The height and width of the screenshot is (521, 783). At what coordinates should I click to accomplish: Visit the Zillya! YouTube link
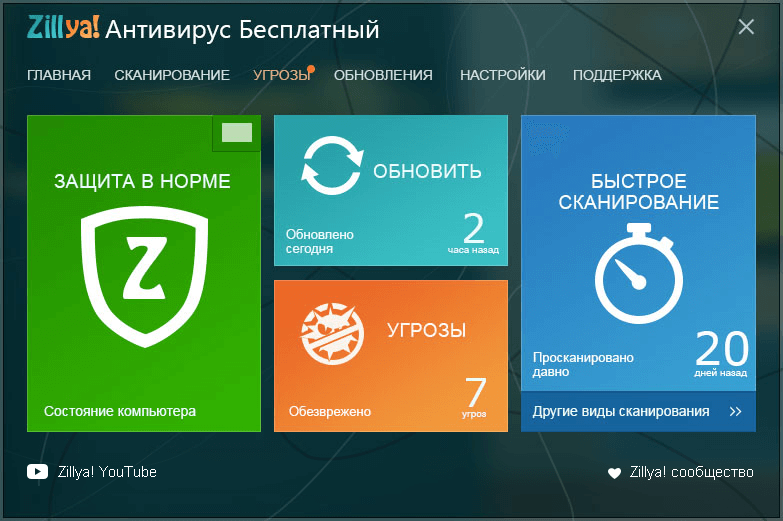pos(107,472)
